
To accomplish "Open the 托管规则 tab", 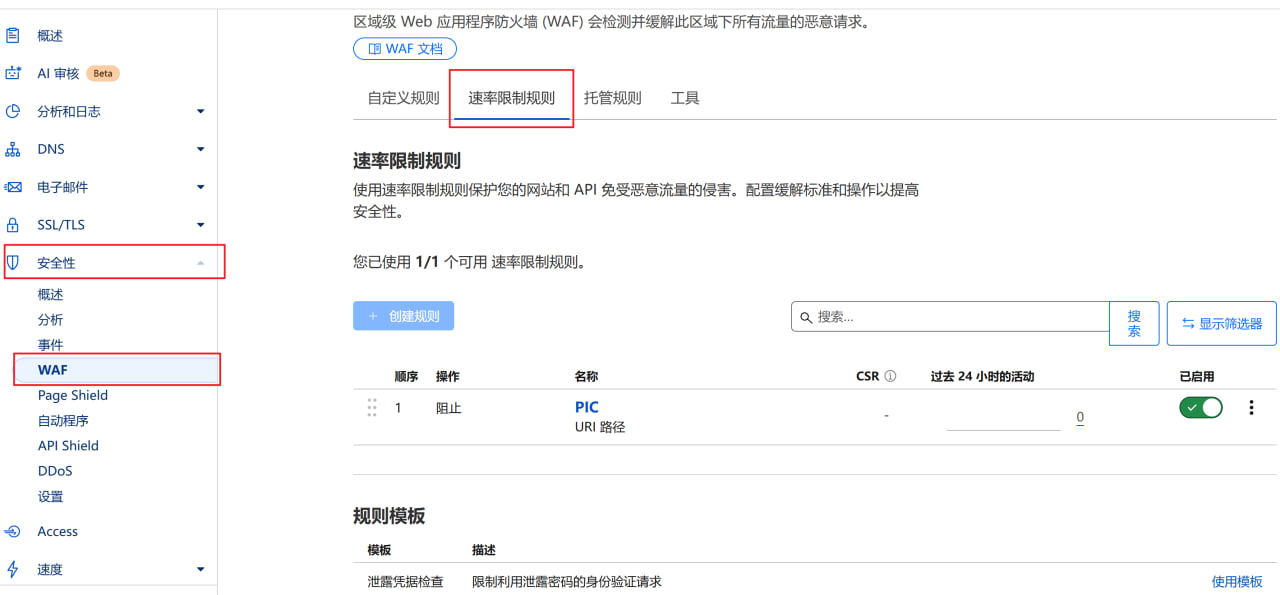I will (612, 98).
